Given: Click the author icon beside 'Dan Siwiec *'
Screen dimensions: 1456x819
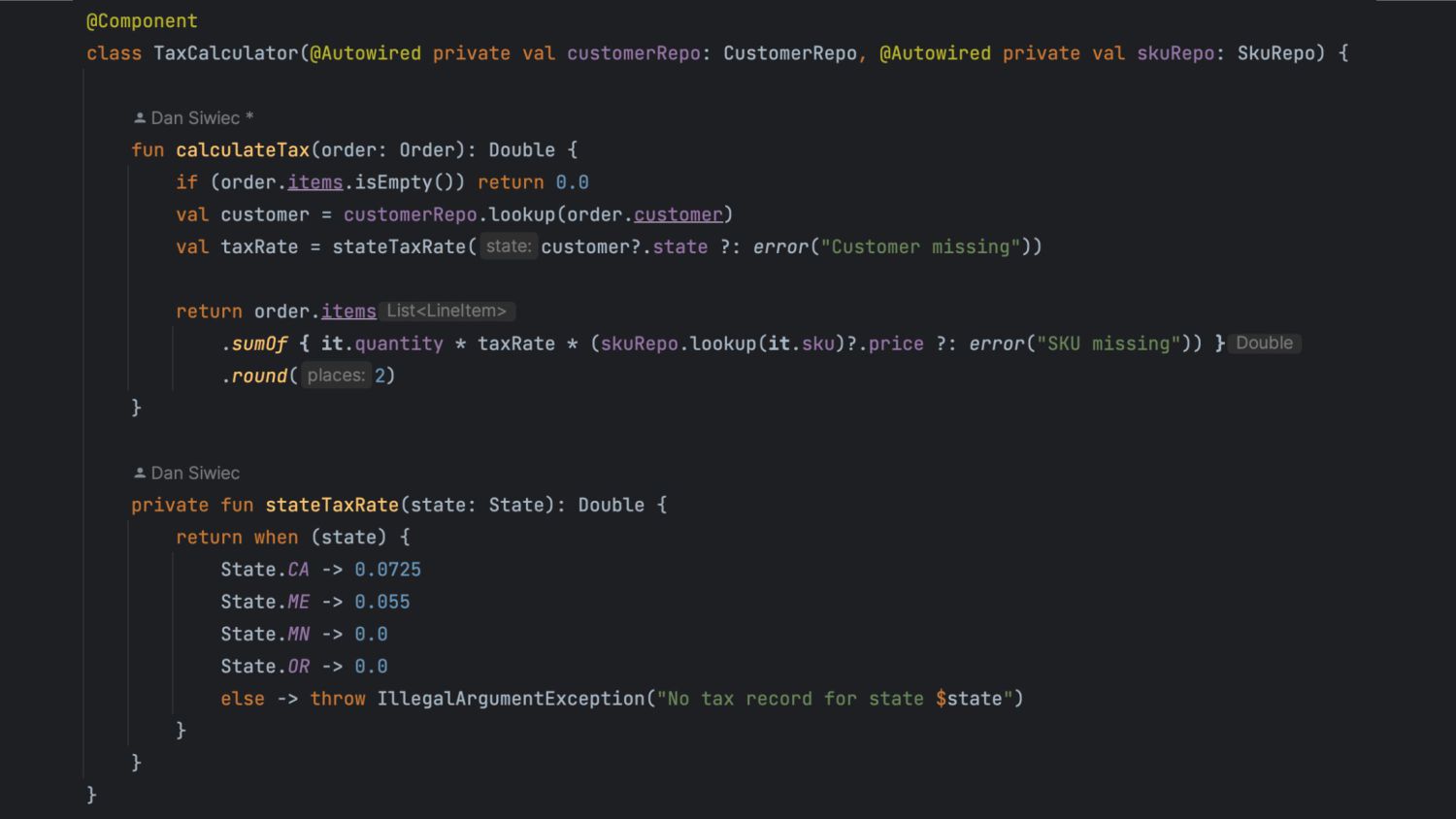Looking at the screenshot, I should [140, 118].
